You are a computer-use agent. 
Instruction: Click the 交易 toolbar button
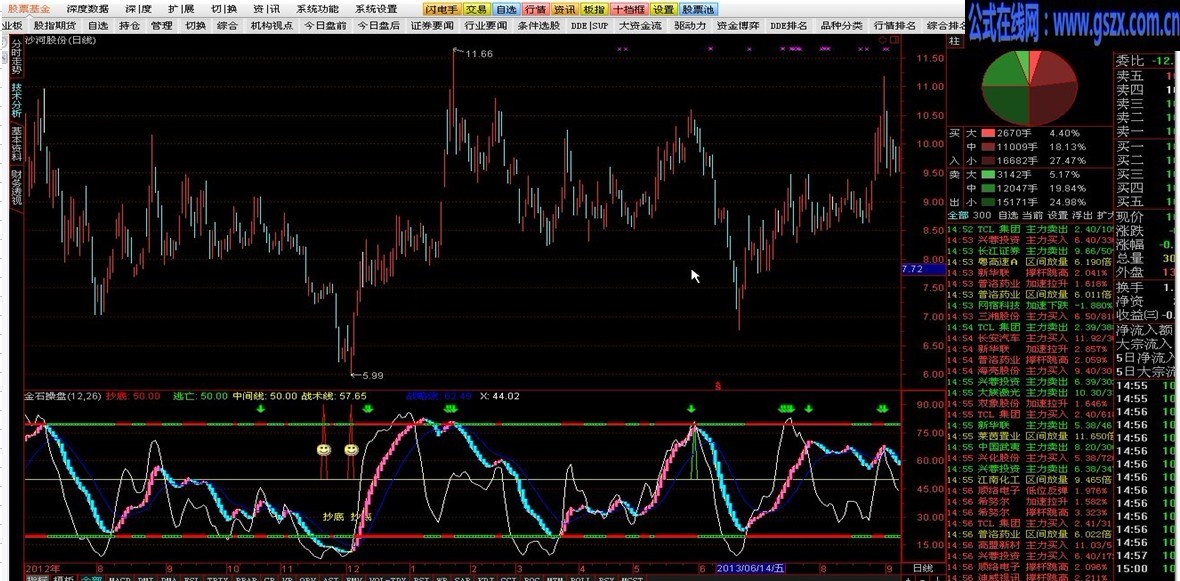click(476, 10)
